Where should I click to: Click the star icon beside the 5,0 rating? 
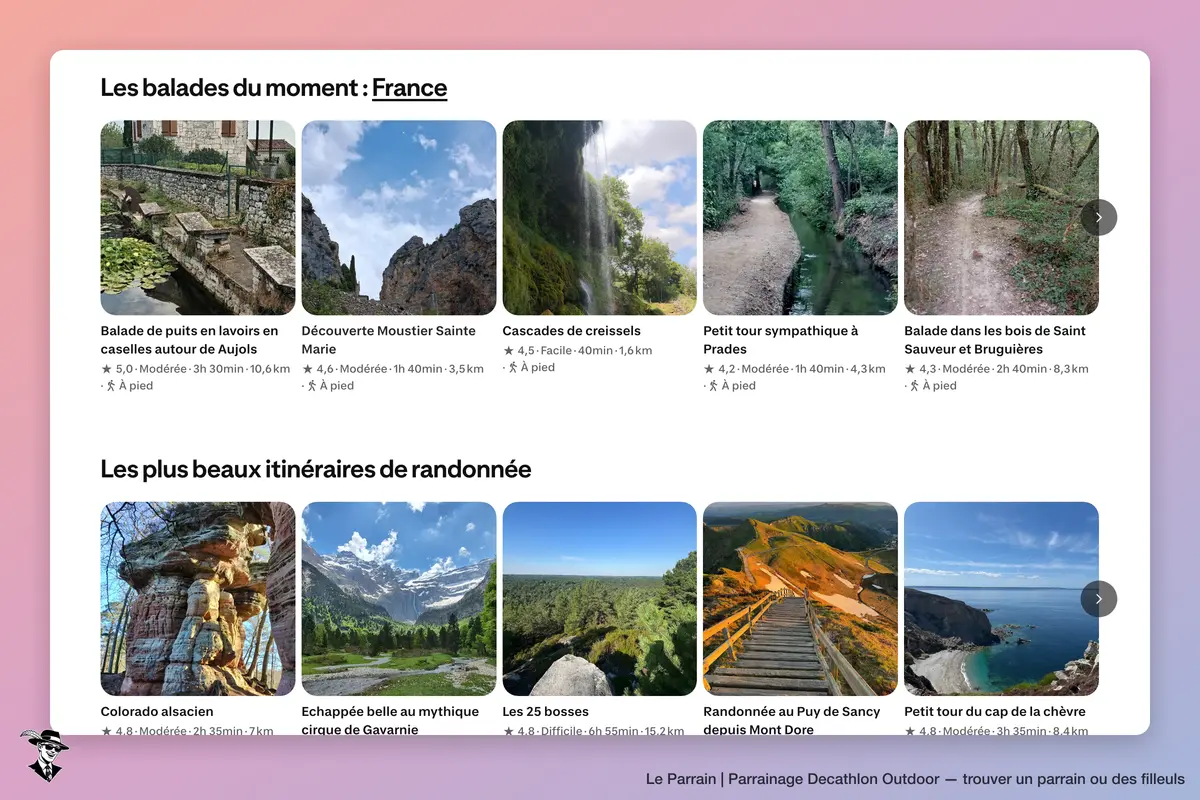(x=106, y=369)
